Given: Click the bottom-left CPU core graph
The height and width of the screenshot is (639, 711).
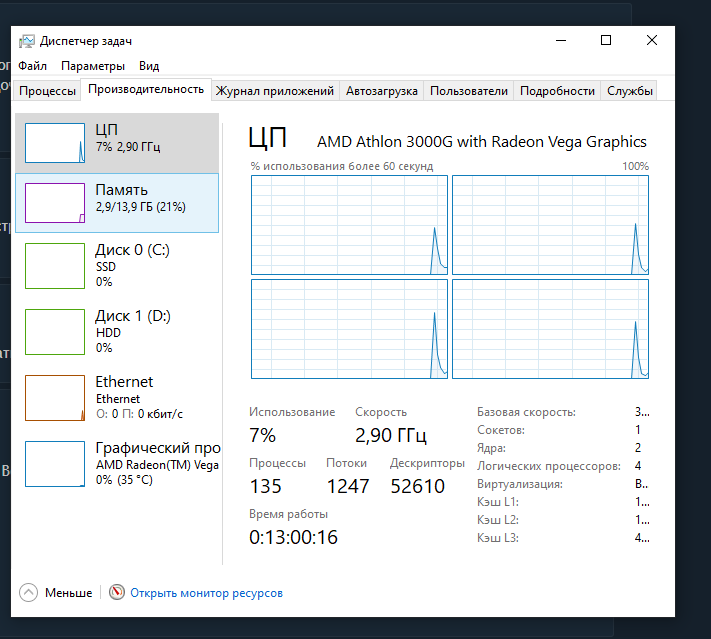Looking at the screenshot, I should 349,329.
